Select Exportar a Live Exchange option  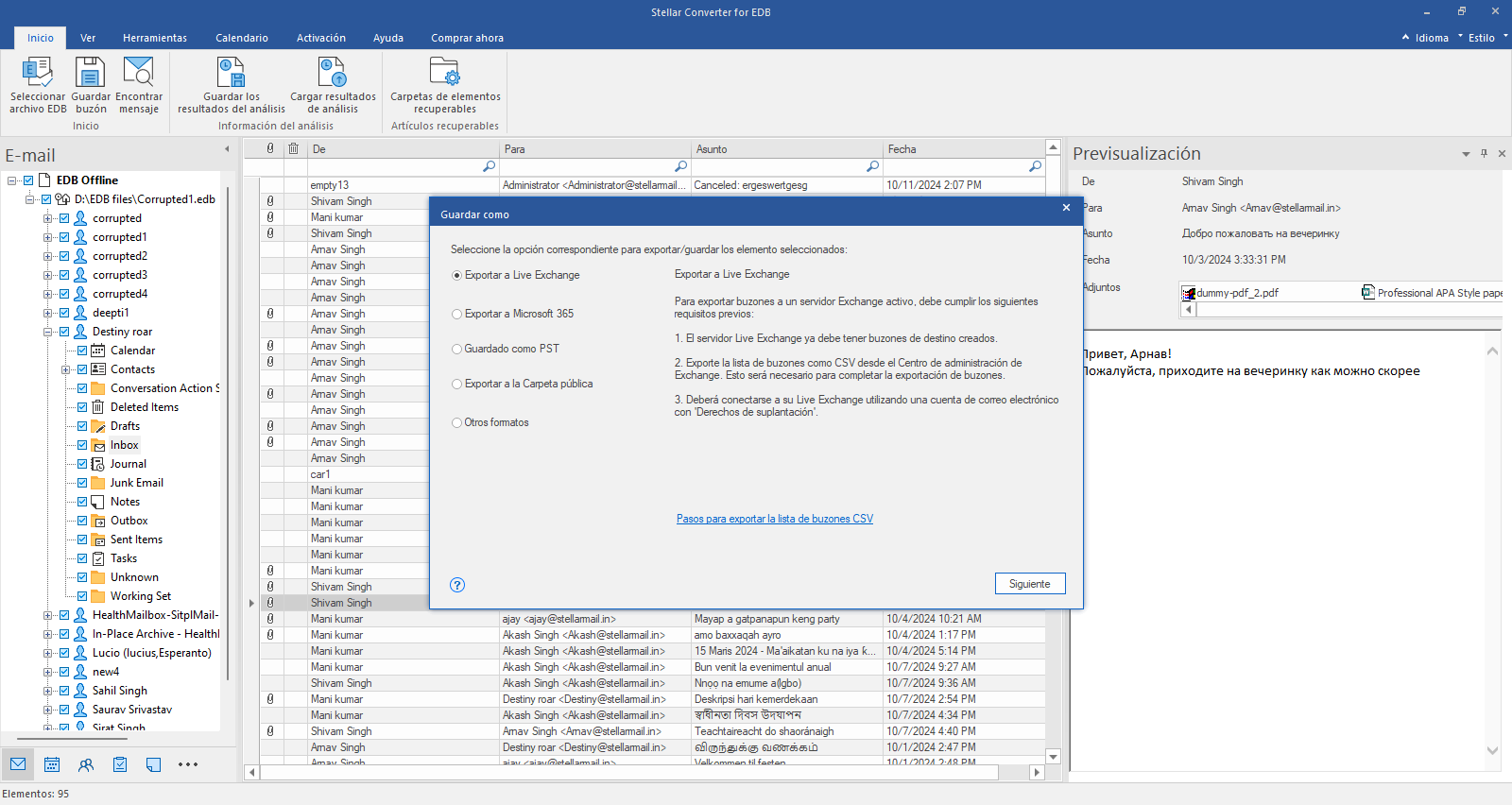(516, 275)
